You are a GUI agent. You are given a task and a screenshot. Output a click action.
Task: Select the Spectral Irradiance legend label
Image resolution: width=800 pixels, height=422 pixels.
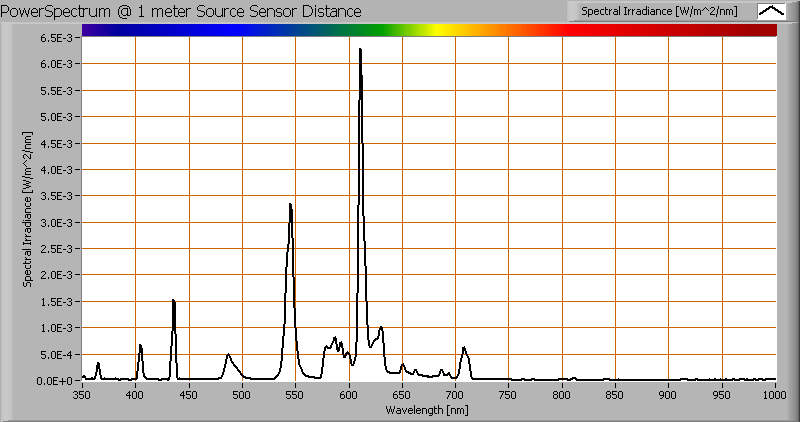tap(660, 11)
